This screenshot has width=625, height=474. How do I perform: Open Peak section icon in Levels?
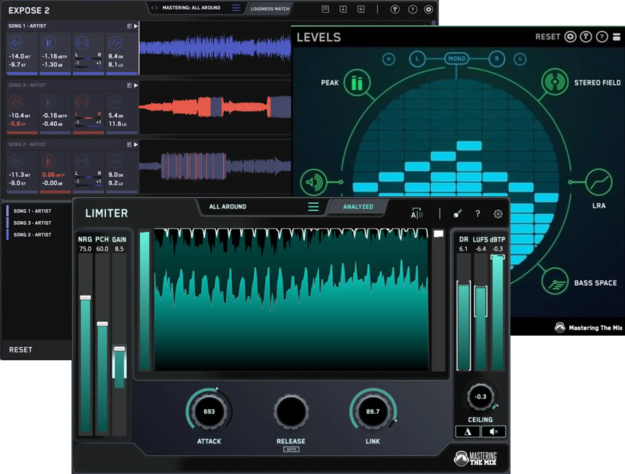pos(357,83)
